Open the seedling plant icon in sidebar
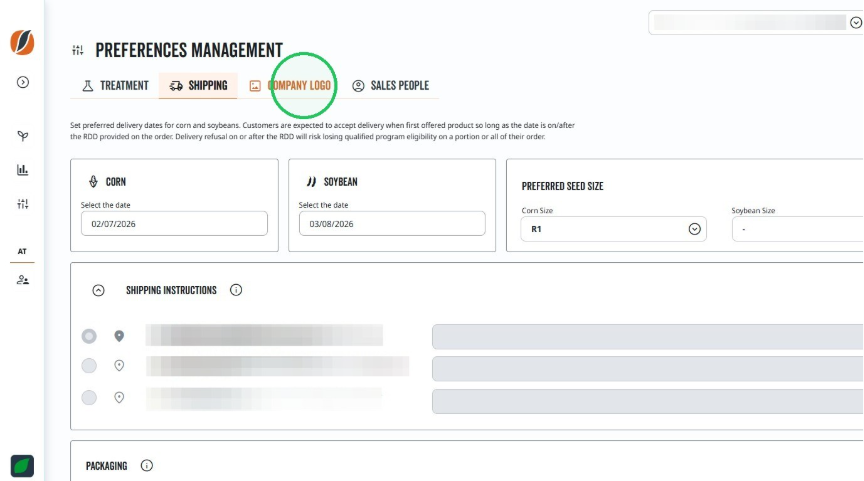Screen dimensions: 864x481 [23, 136]
